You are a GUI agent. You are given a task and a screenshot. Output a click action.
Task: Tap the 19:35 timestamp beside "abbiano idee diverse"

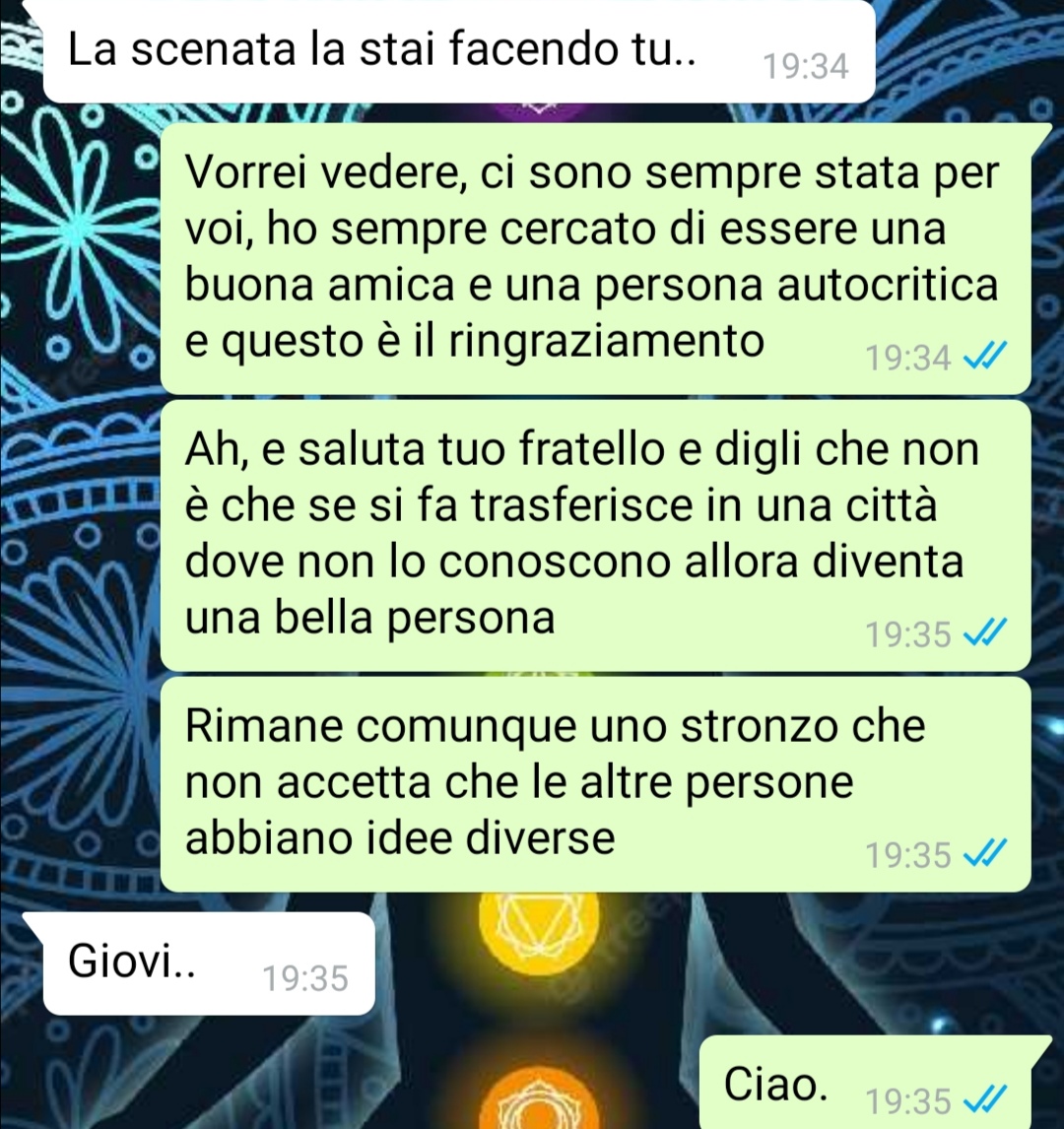click(x=908, y=855)
